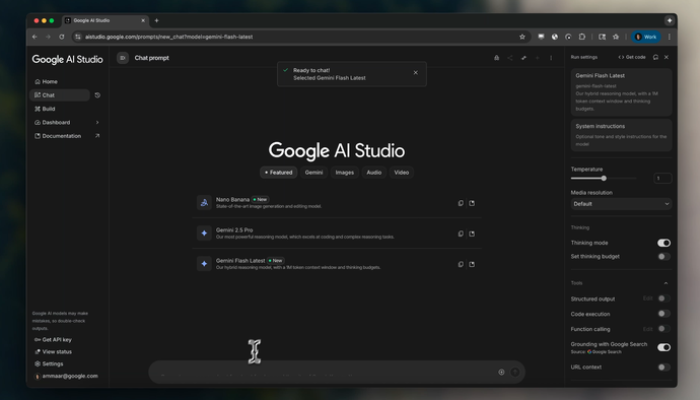Toggle Thinking mode switch
The image size is (700, 400).
(x=664, y=243)
